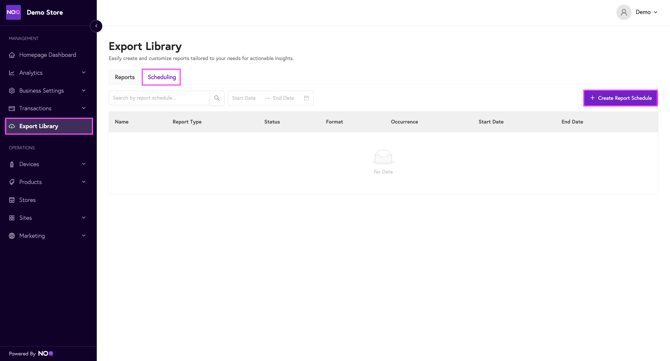670x361 pixels.
Task: Click the Homepage Dashboard home icon
Action: [x=12, y=55]
